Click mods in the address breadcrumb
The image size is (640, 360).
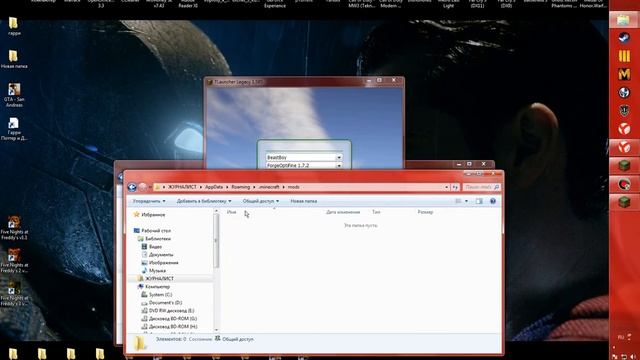(x=293, y=187)
